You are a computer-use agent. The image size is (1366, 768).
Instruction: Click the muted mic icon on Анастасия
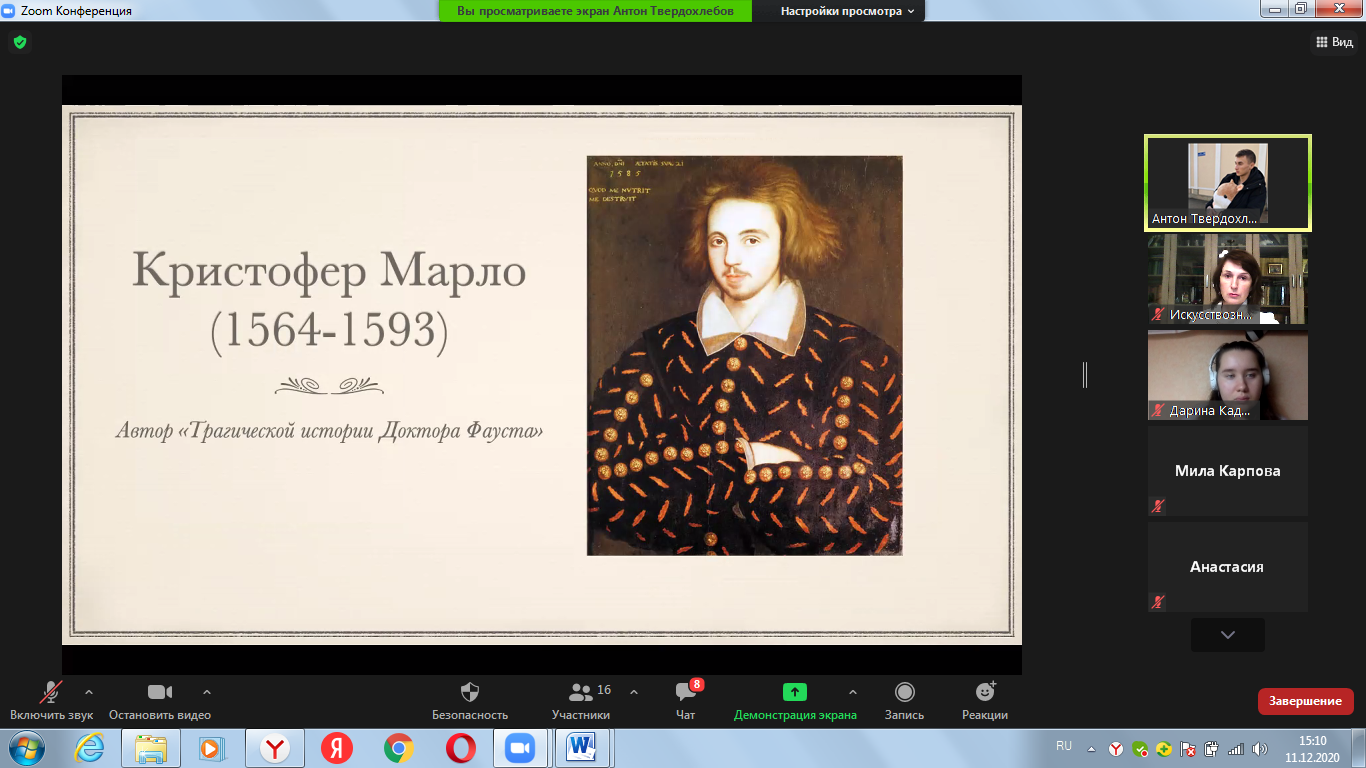click(x=1158, y=602)
